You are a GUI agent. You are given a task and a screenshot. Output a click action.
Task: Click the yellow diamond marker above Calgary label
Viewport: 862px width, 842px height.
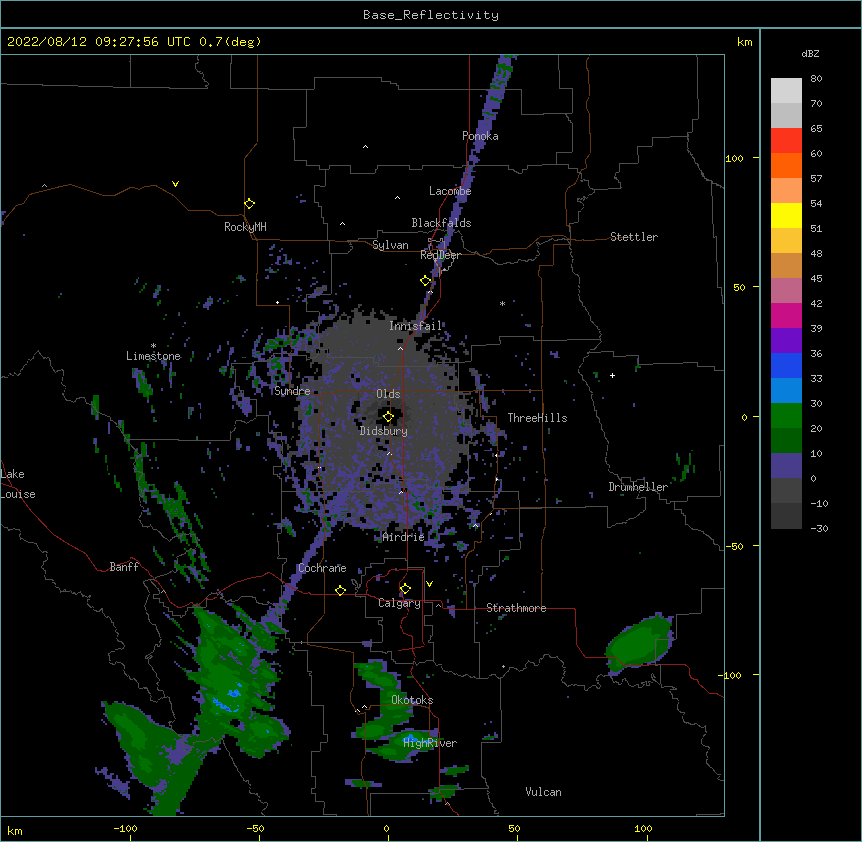click(405, 589)
